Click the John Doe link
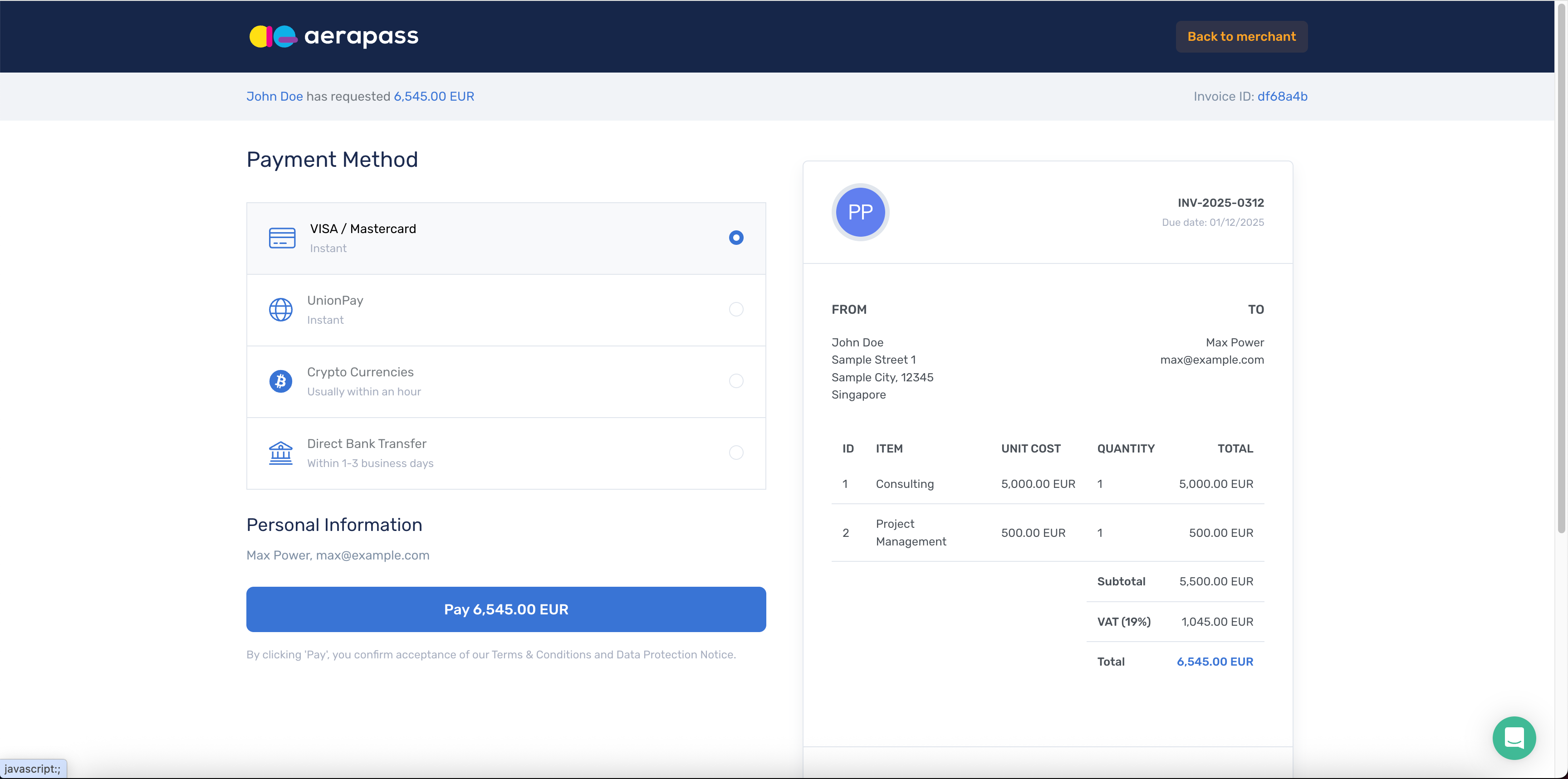 pyautogui.click(x=274, y=96)
